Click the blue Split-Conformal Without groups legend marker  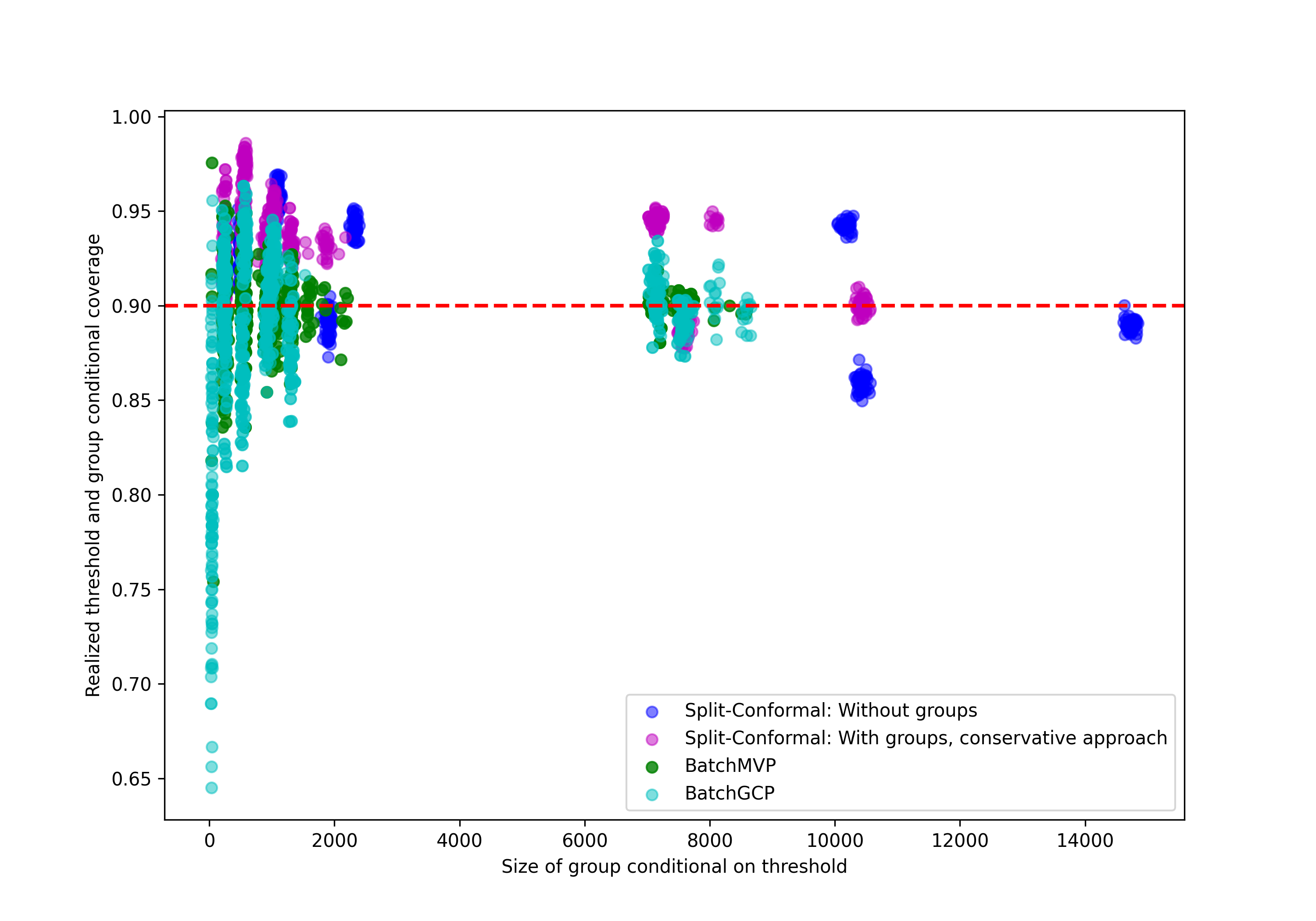pos(652,712)
